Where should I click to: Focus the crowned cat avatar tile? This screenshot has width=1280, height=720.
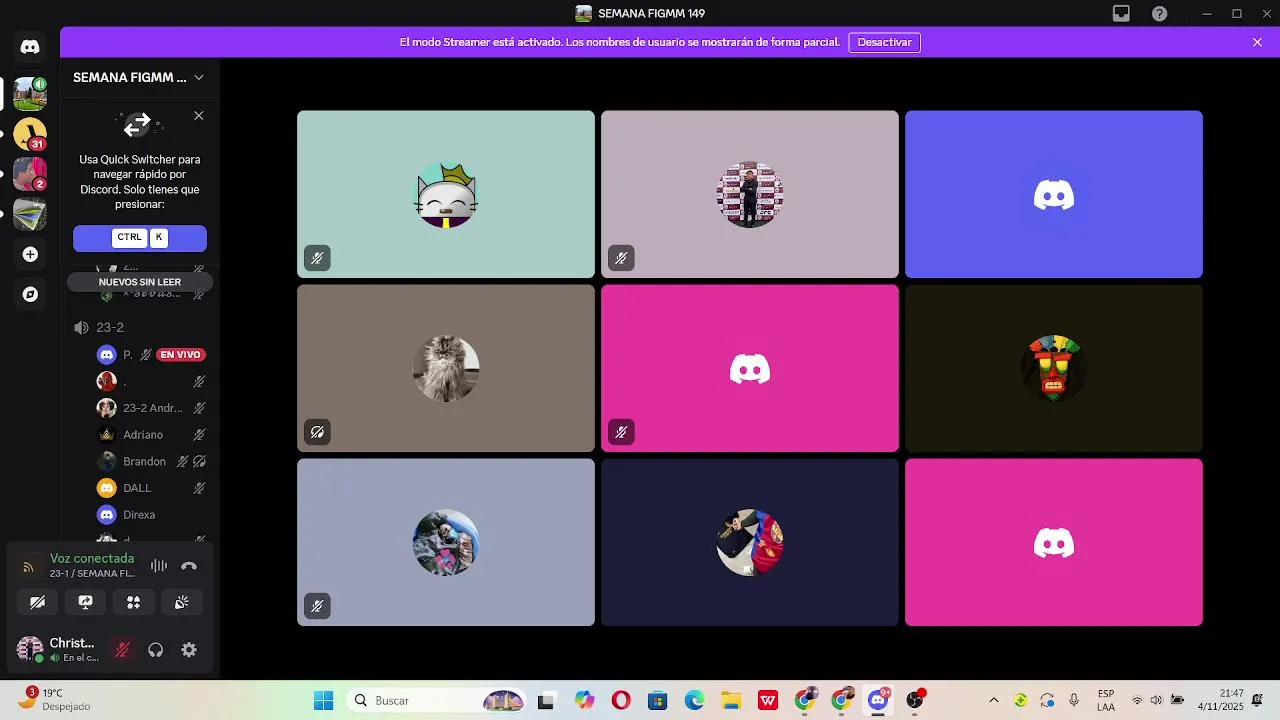[446, 194]
